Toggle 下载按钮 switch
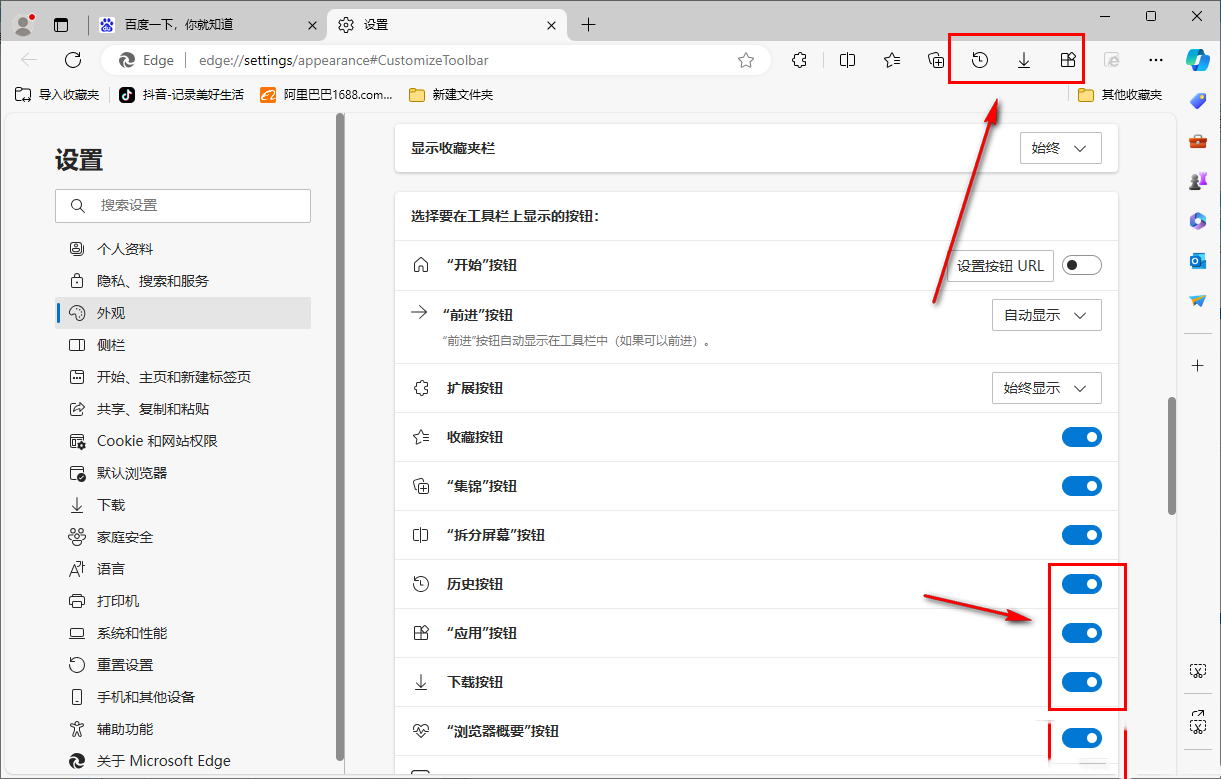The image size is (1221, 779). pyautogui.click(x=1081, y=682)
